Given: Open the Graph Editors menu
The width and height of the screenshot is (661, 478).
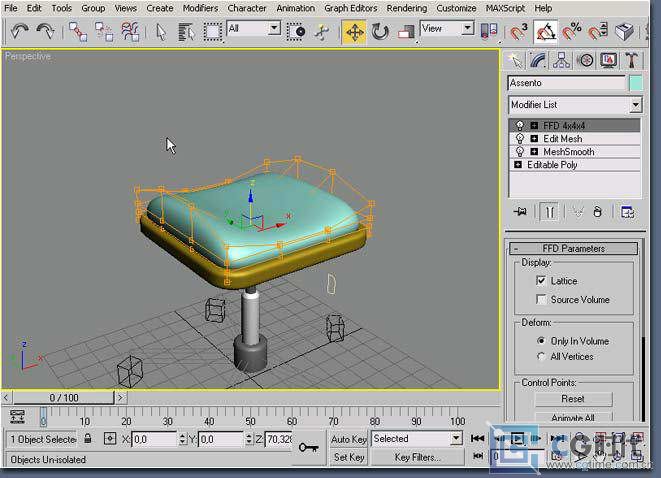Looking at the screenshot, I should tap(351, 8).
